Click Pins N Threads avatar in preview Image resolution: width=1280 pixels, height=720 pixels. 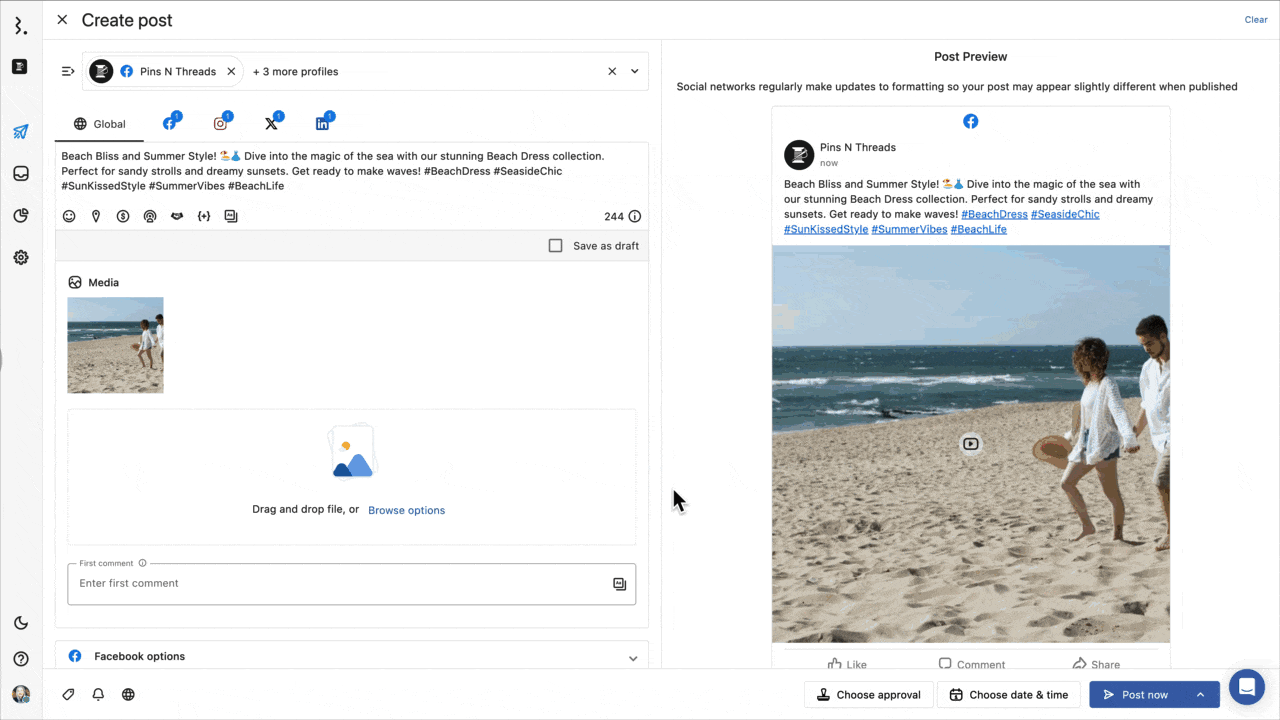click(799, 154)
